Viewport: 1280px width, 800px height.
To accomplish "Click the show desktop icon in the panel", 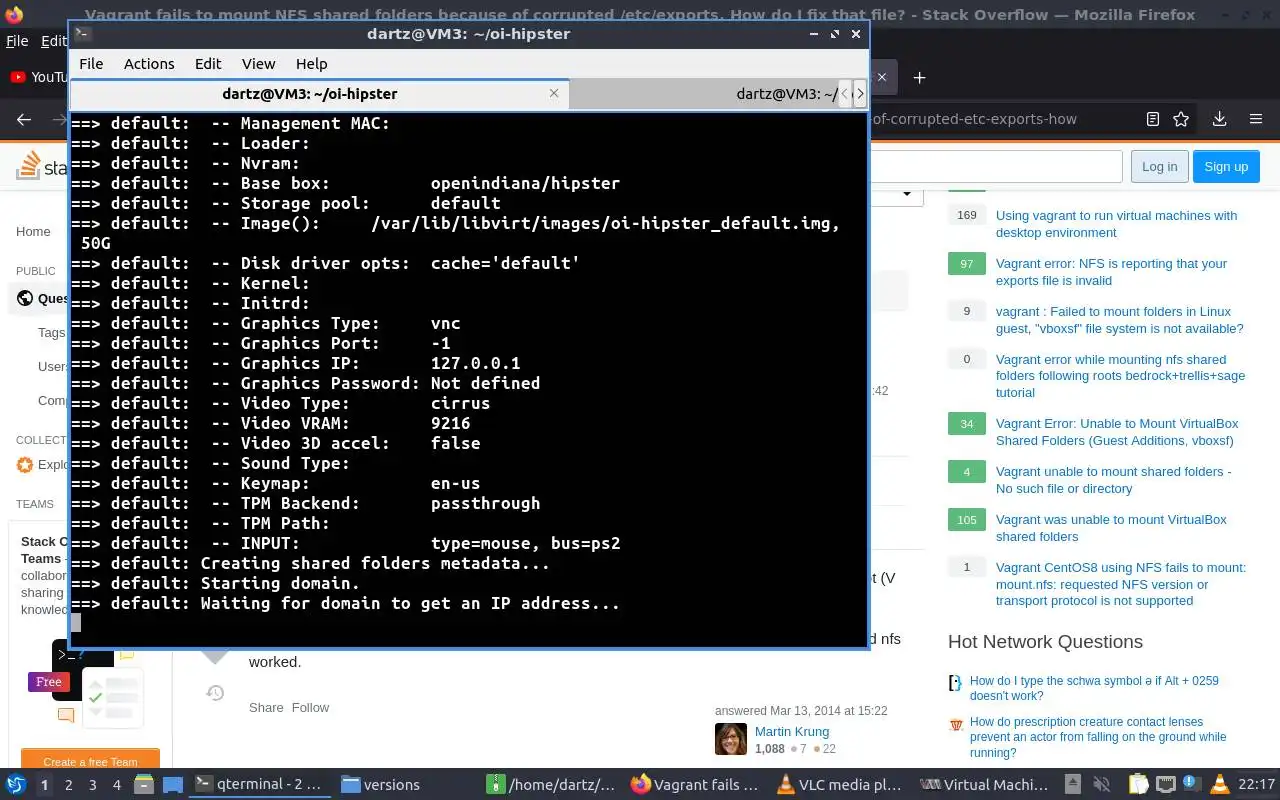I will tap(172, 785).
